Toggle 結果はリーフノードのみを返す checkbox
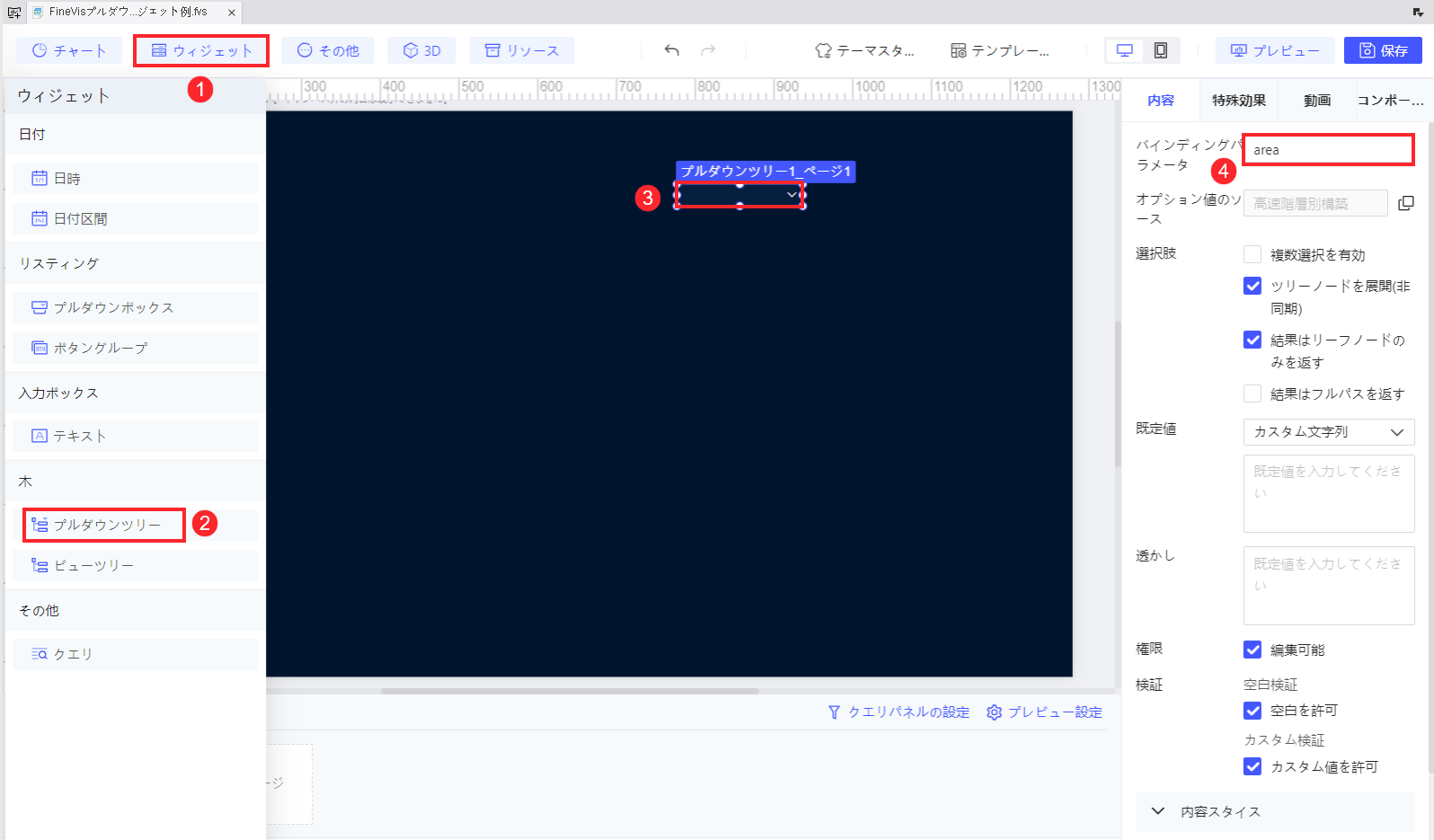The image size is (1434, 840). click(1253, 340)
